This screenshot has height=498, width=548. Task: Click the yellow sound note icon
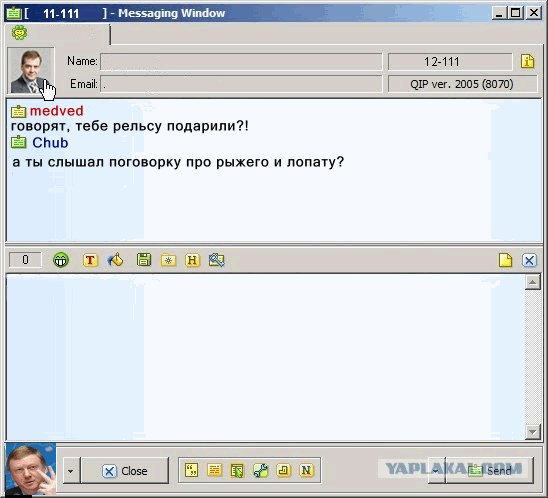[283, 470]
